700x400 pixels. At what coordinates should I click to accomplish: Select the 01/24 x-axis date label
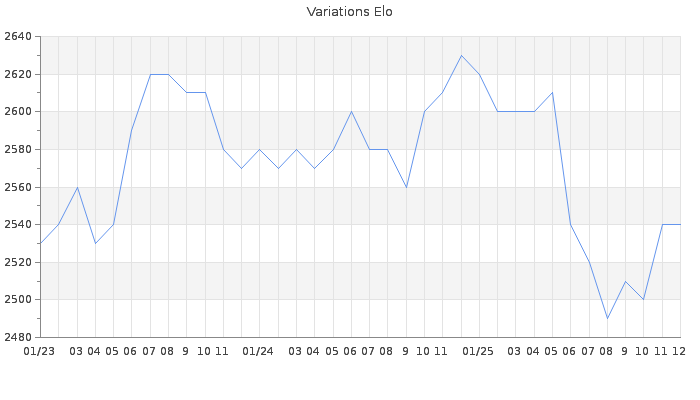pos(259,351)
